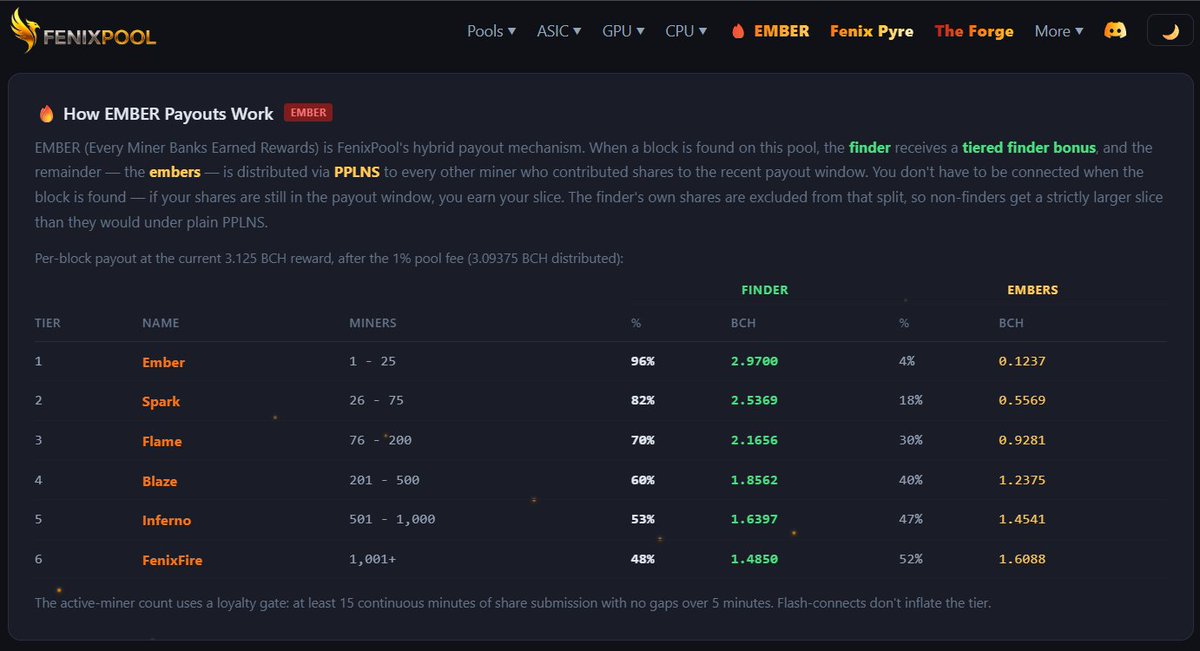Click the MINERS column header
Viewport: 1200px width, 651px height.
pos(372,323)
